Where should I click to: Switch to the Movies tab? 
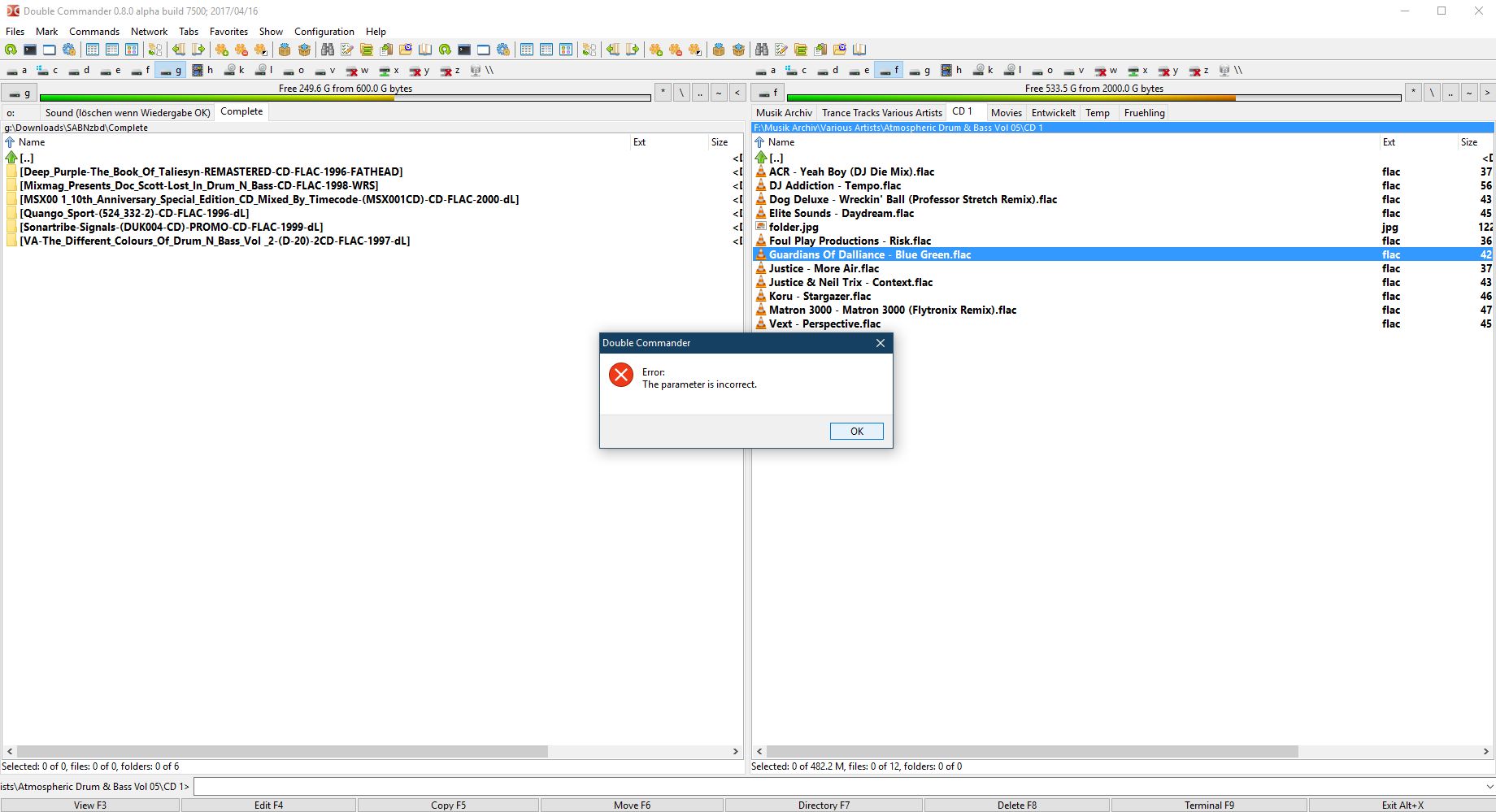1006,113
